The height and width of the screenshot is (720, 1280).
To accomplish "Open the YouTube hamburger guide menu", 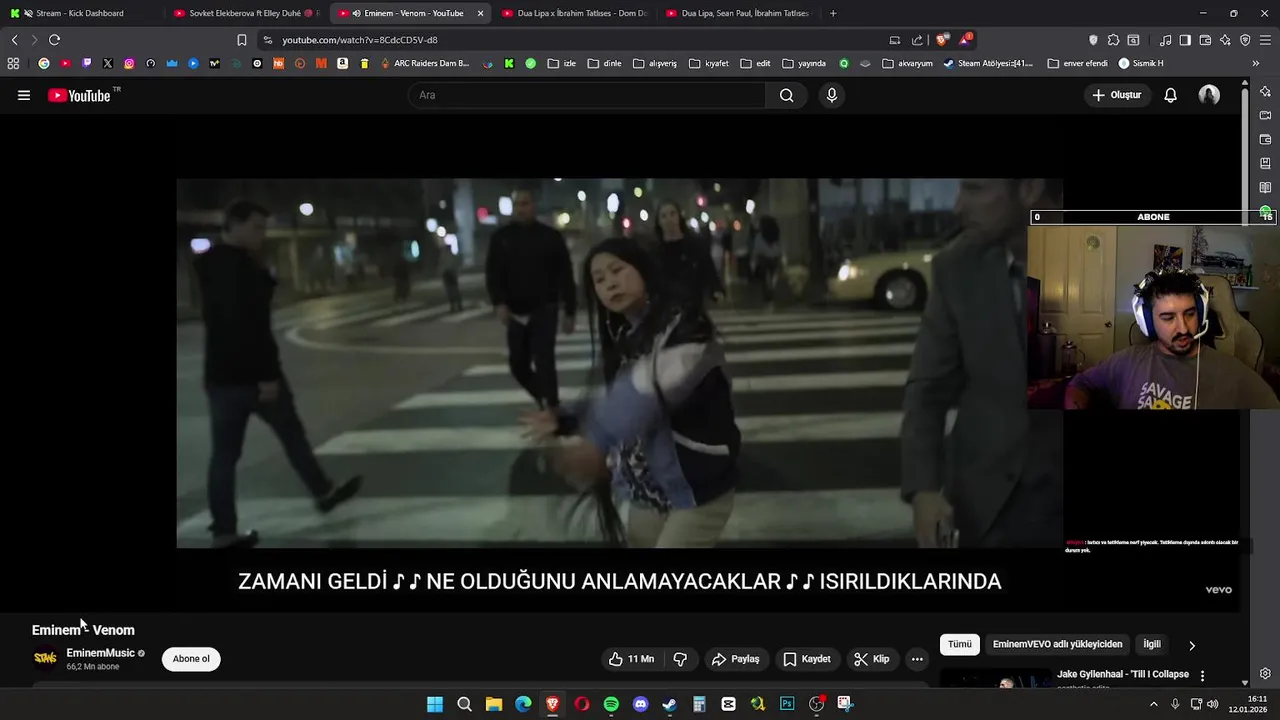I will point(24,95).
